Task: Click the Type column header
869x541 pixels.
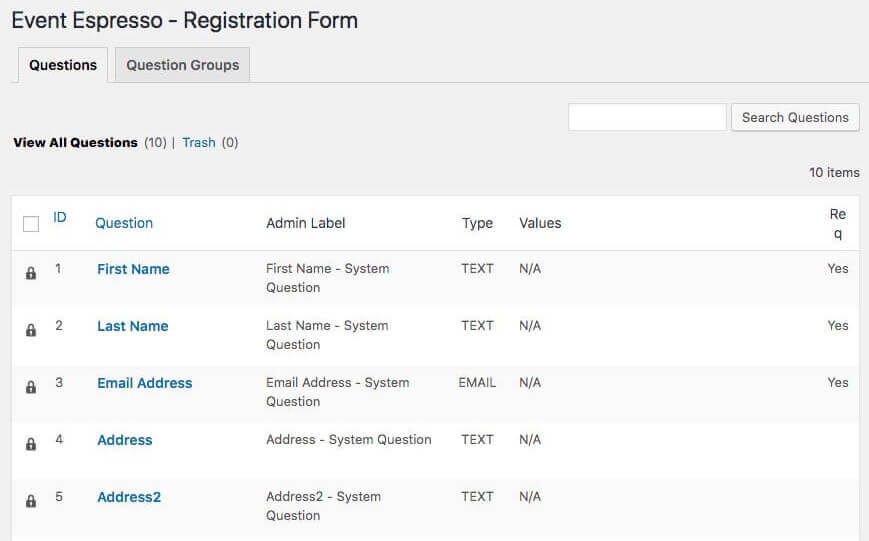Action: (x=477, y=223)
